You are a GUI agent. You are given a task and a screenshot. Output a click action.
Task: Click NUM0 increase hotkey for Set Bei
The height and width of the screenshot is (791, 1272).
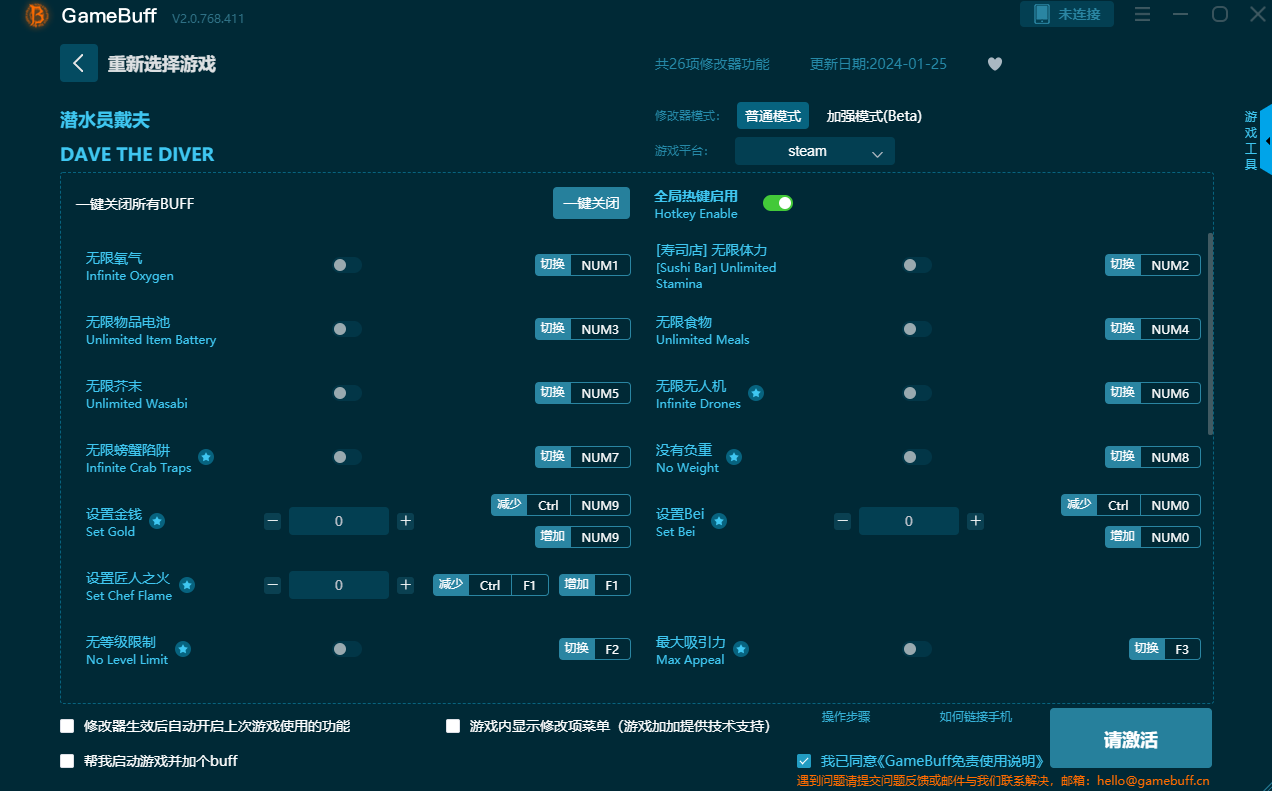[x=1153, y=537]
